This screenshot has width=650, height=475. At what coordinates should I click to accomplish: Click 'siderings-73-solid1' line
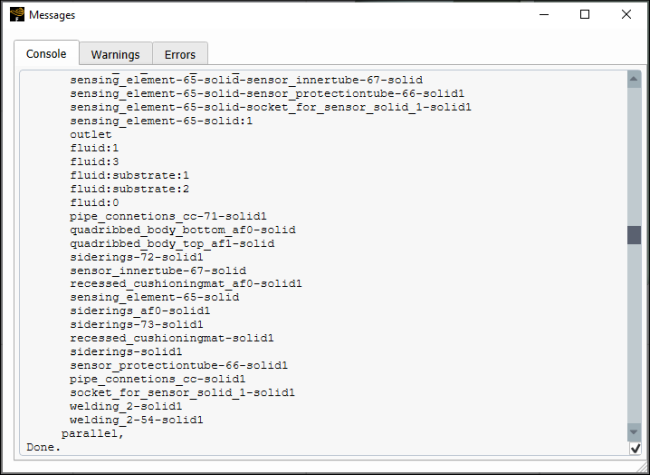click(136, 324)
